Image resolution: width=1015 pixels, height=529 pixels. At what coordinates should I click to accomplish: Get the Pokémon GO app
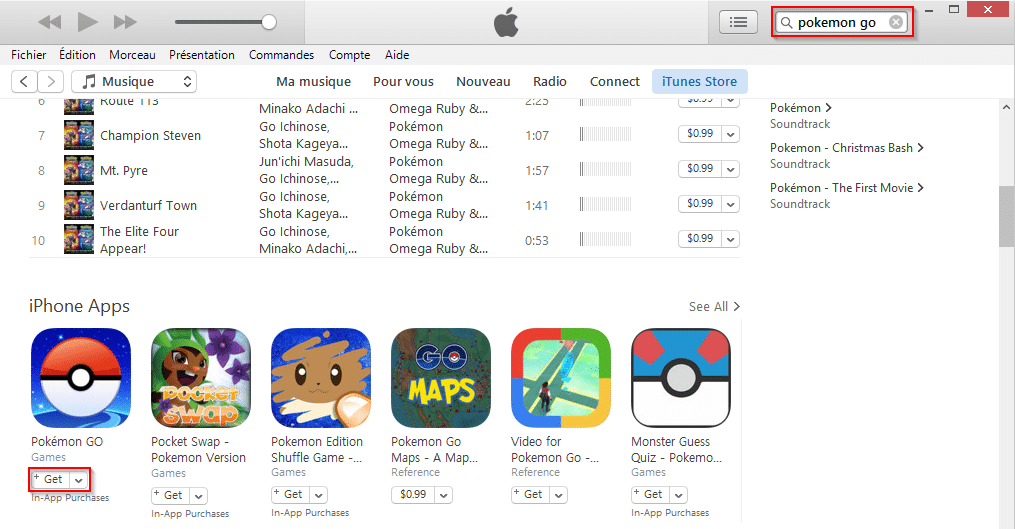[51, 480]
